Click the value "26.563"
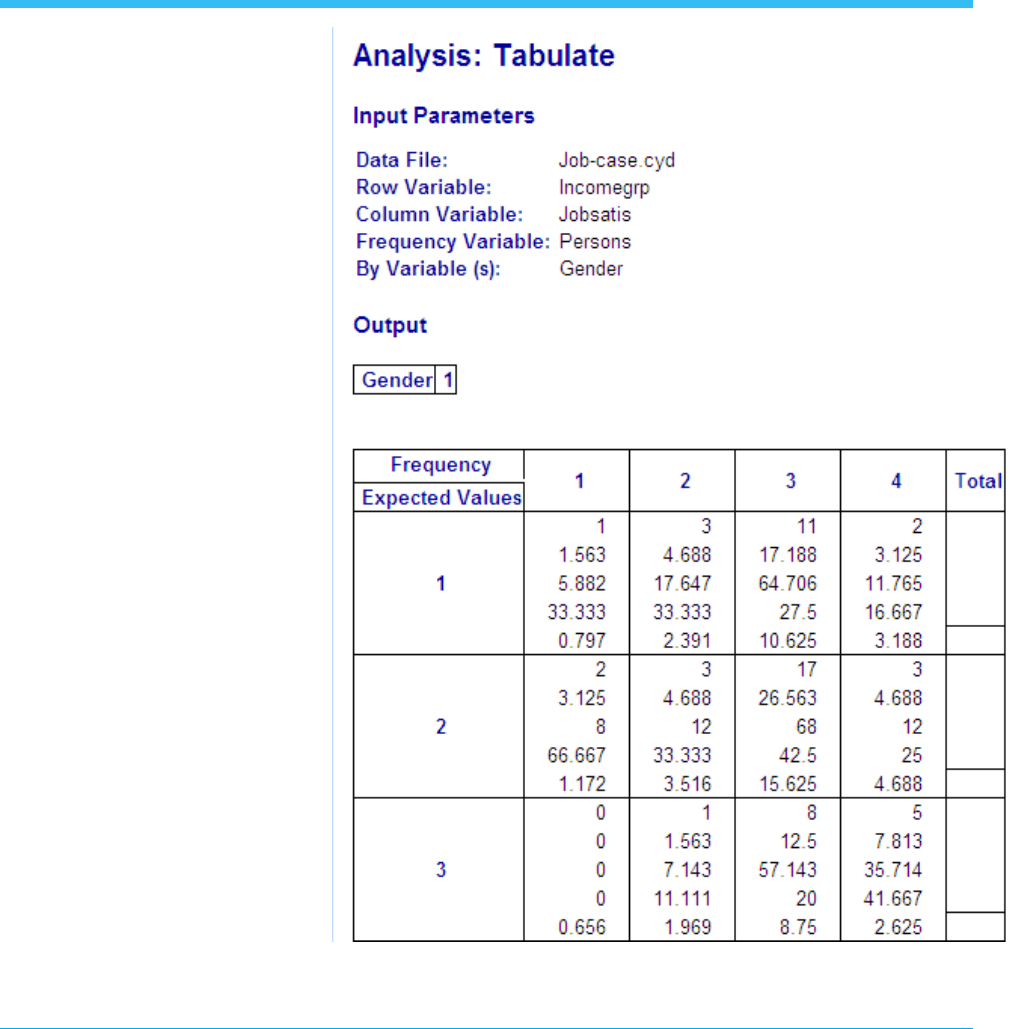1024x1029 pixels. pos(788,698)
